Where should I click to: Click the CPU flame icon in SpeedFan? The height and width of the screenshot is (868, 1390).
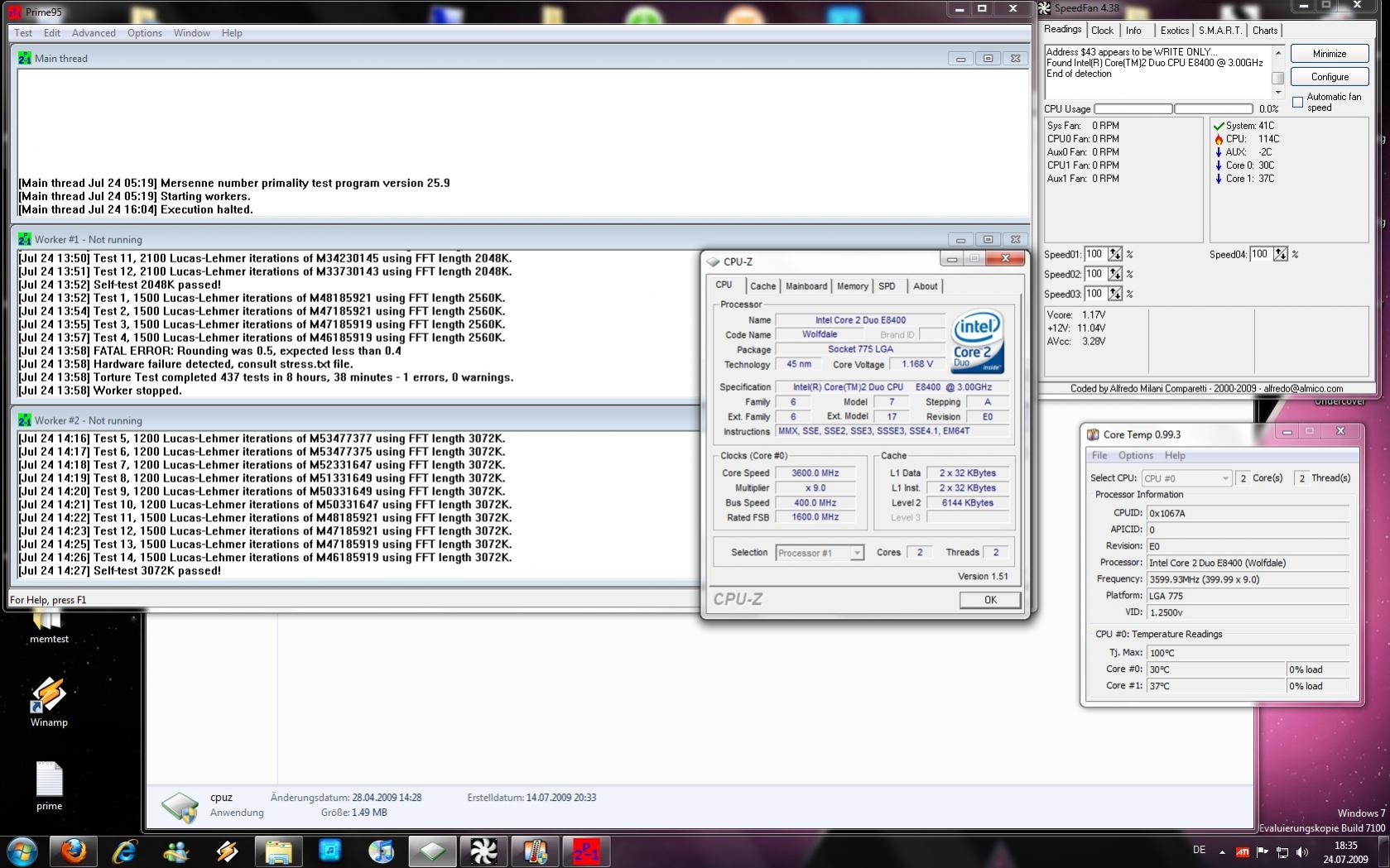(x=1219, y=139)
